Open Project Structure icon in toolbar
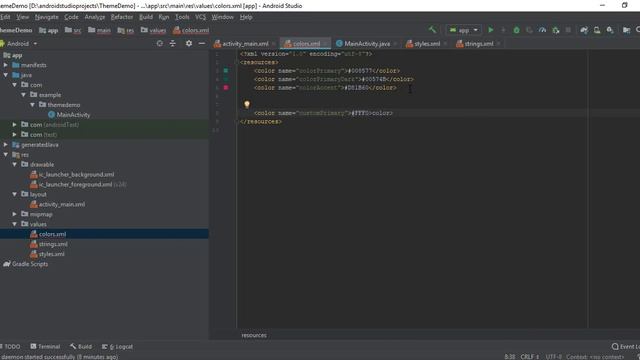Screen dimensions: 640x360 tap(627, 30)
